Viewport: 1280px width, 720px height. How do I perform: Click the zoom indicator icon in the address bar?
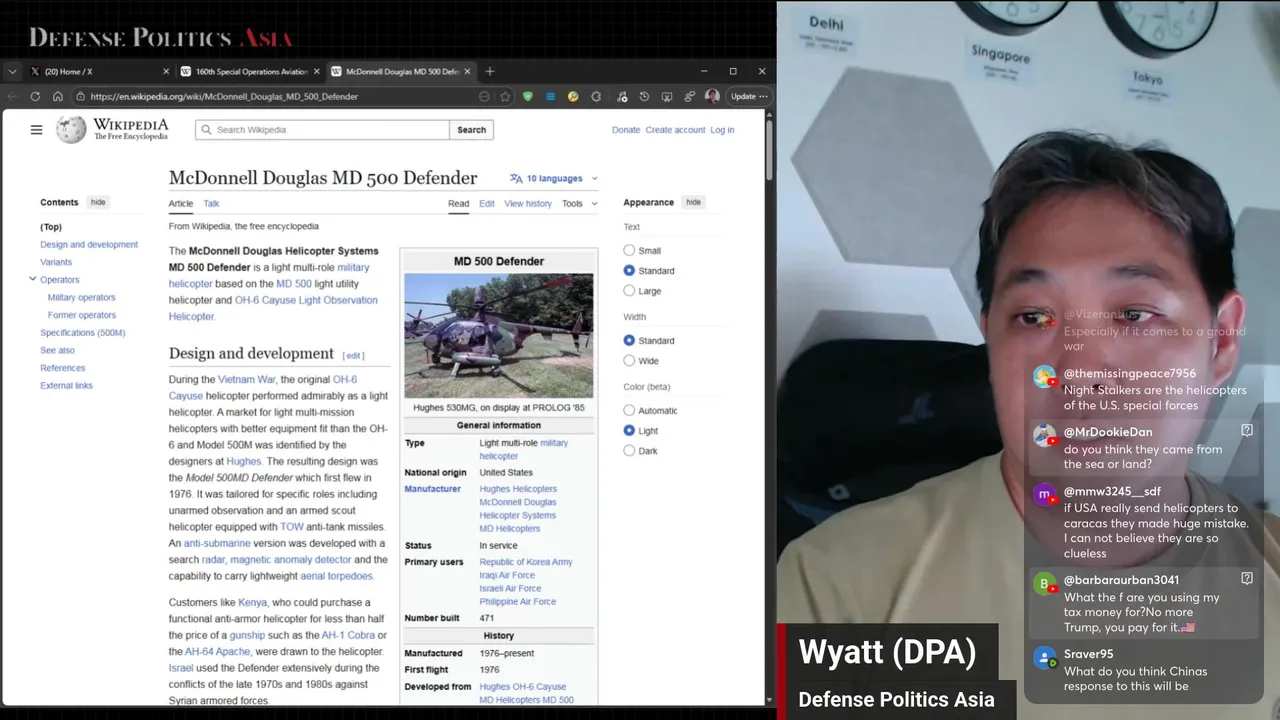click(x=484, y=97)
